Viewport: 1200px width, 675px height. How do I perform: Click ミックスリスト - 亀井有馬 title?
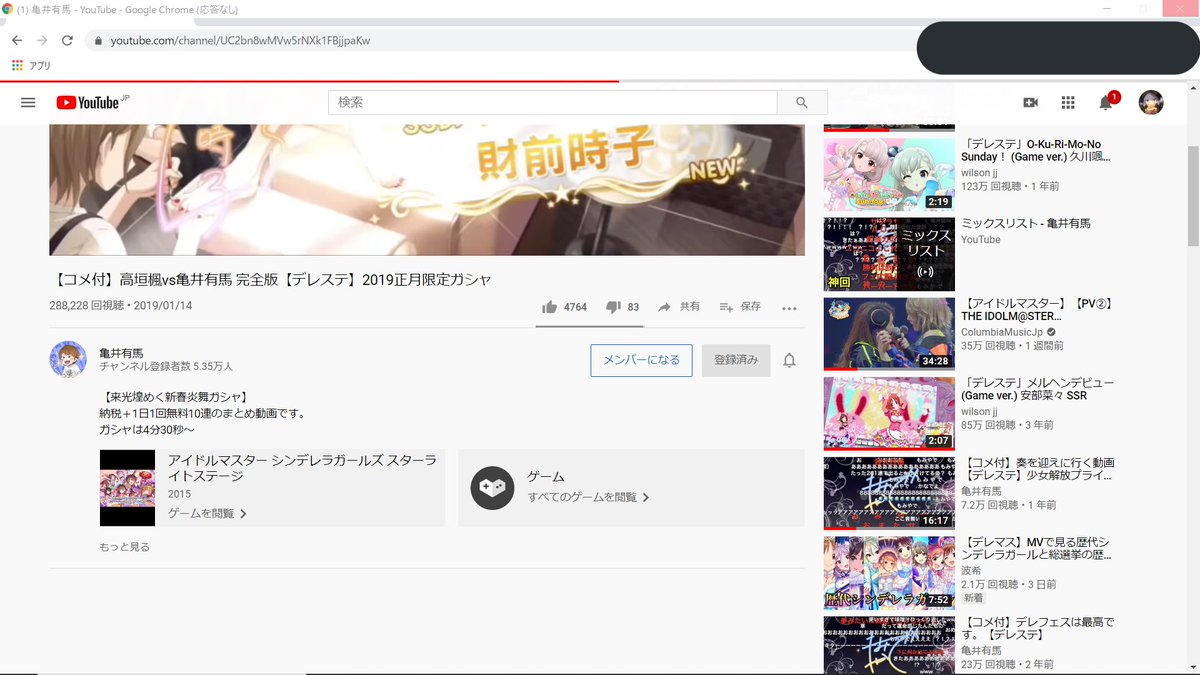[1026, 223]
